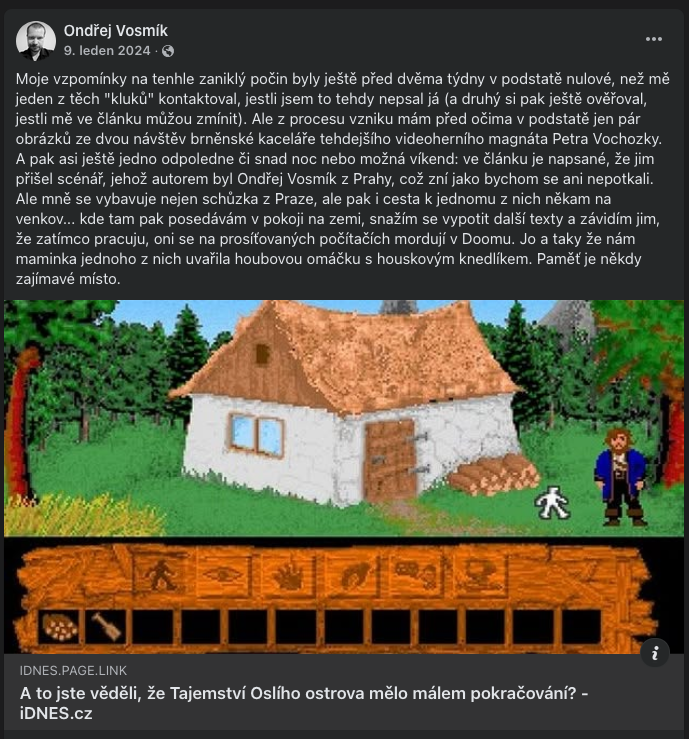Select the open hand use verb icon
Viewport: 689px width, 739px height.
coord(288,575)
